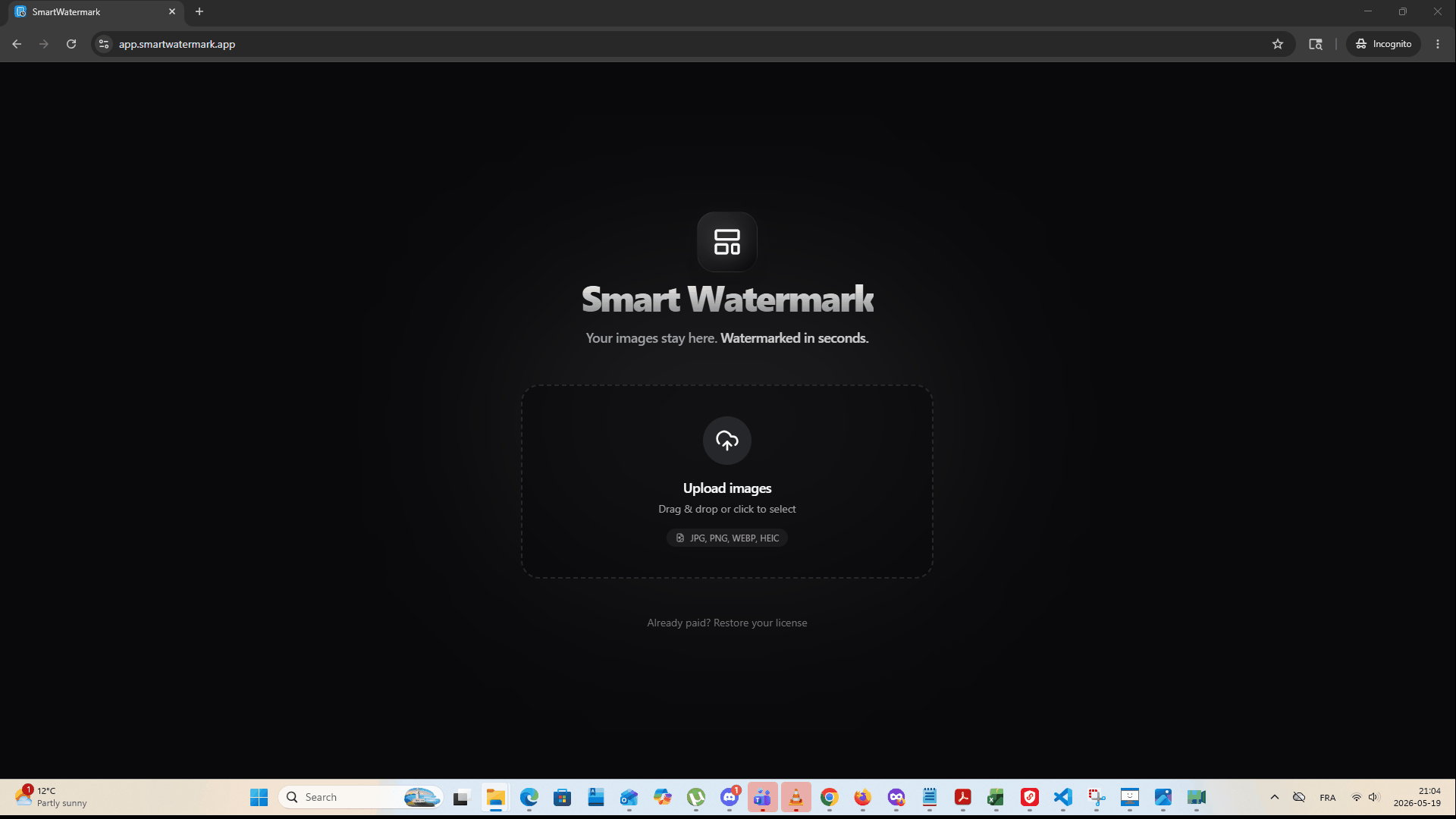Open Visual Studio Code from the taskbar
The width and height of the screenshot is (1456, 819).
coord(1063,798)
